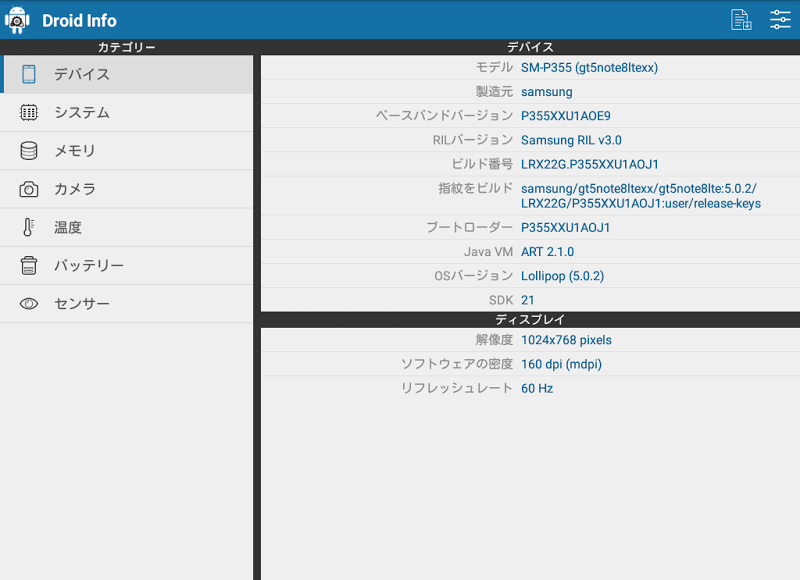This screenshot has width=800, height=580.
Task: Click the chip icon beside システム
Action: pos(29,113)
